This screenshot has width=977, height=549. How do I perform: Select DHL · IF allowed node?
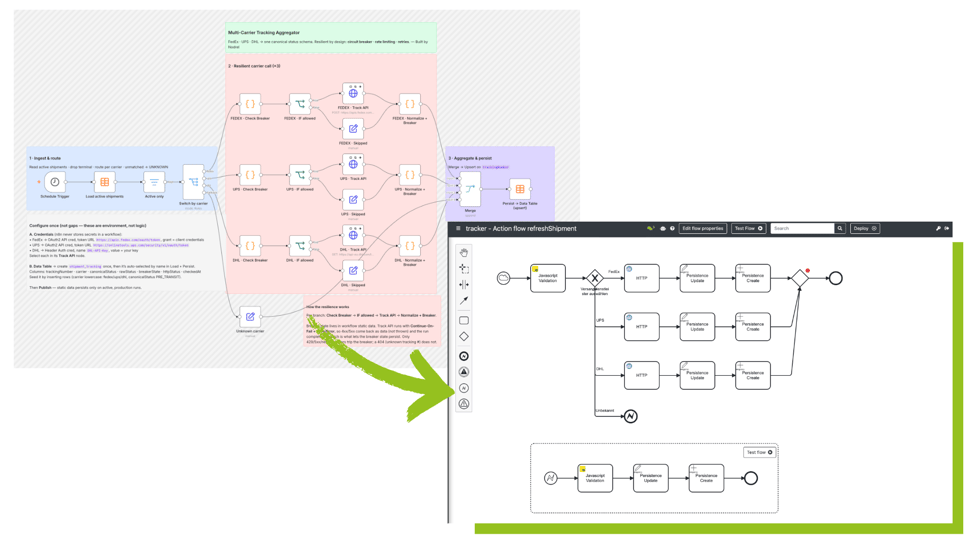click(300, 246)
